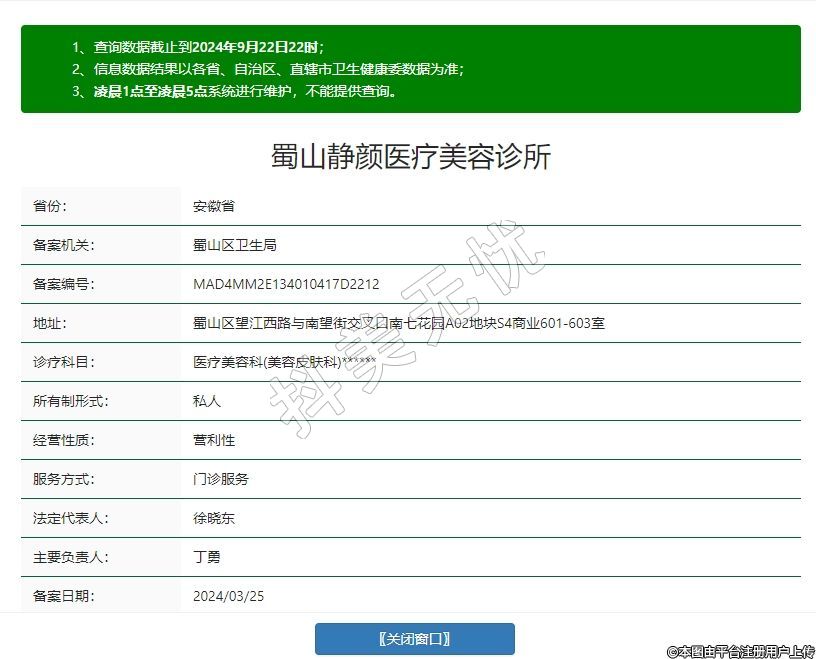Click the notice line about 2024年9月22日22时 cutoff
816x659 pixels.
198,47
